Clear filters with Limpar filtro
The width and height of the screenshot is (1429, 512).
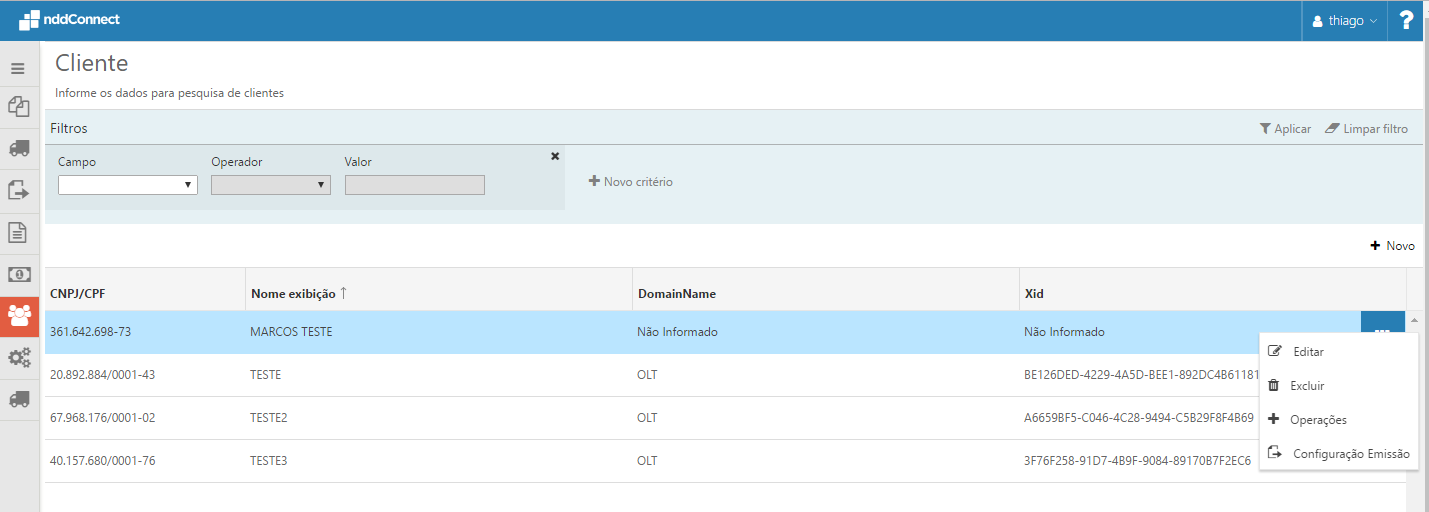coord(1366,129)
